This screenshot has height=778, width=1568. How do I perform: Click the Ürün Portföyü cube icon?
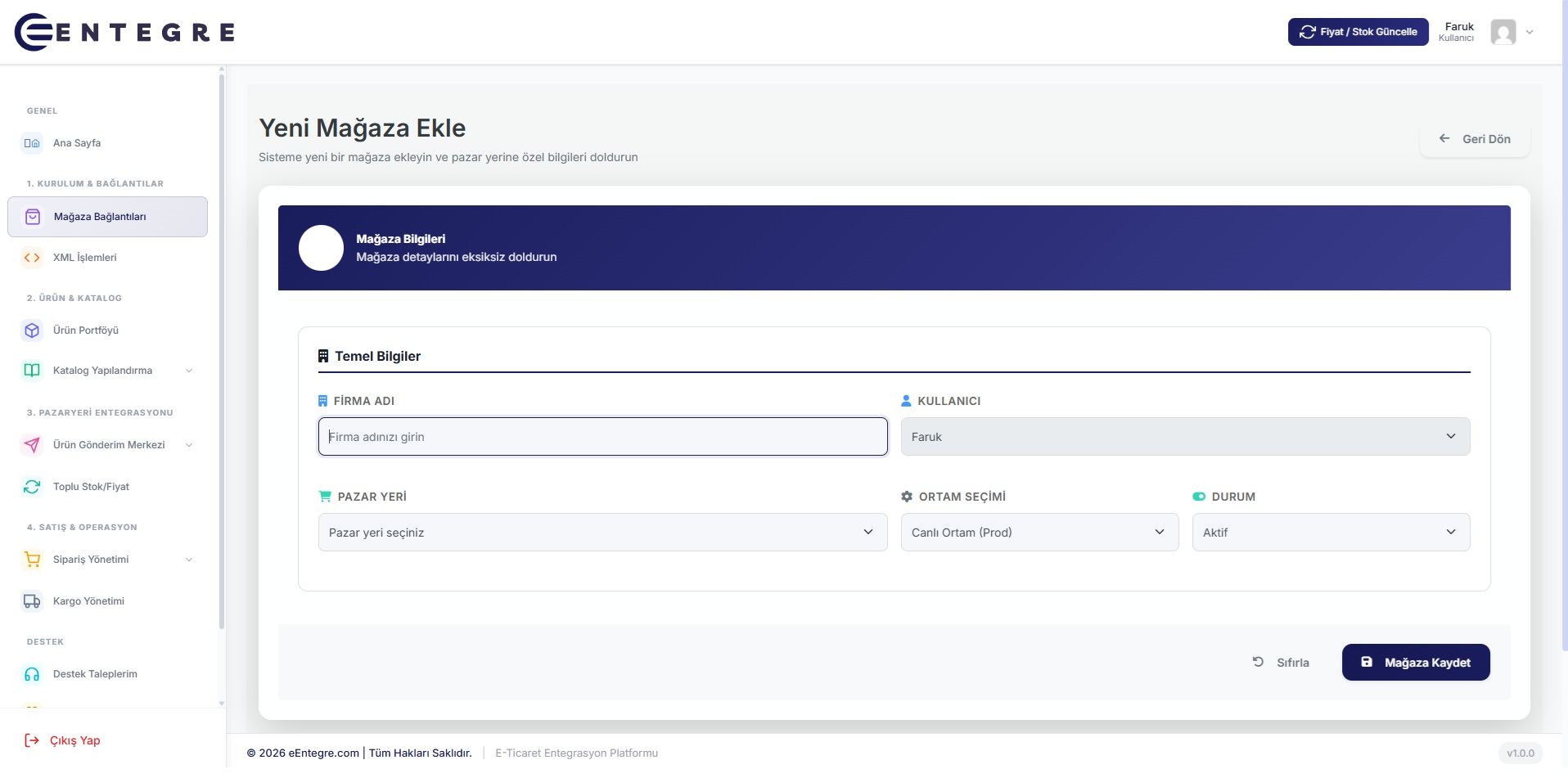pos(32,331)
